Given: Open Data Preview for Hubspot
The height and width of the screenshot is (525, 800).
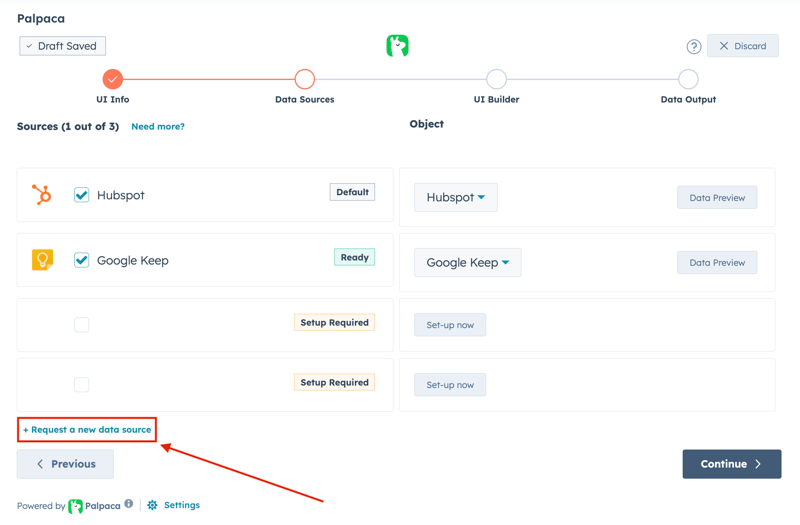Looking at the screenshot, I should 717,198.
